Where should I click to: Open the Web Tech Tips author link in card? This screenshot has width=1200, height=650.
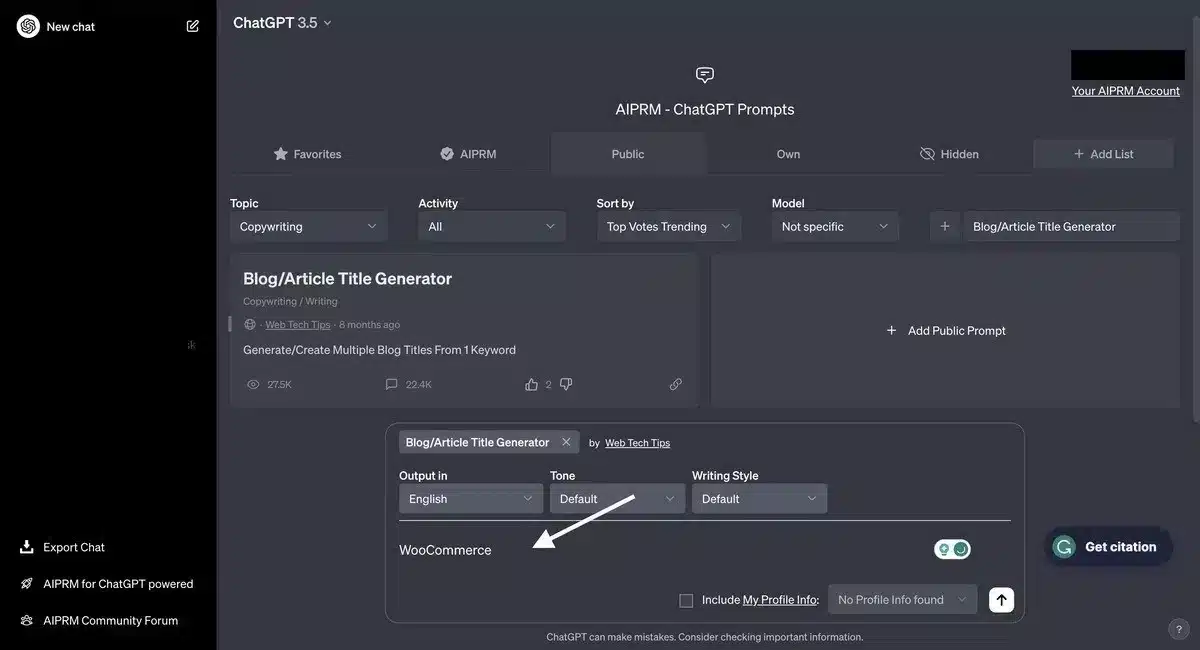(x=297, y=325)
